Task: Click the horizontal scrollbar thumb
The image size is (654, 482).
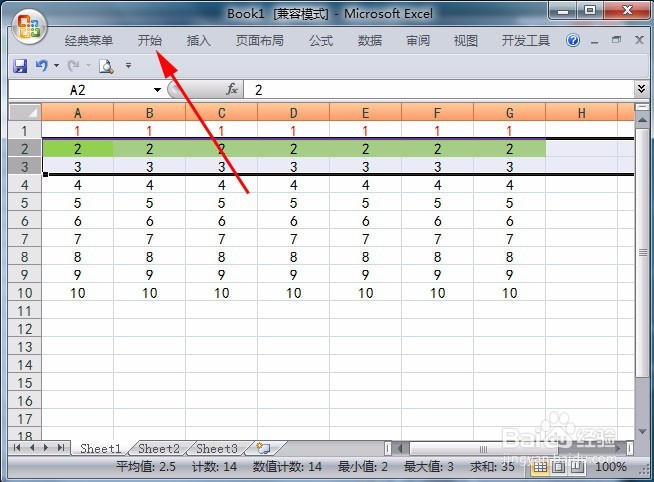Action: pos(484,449)
